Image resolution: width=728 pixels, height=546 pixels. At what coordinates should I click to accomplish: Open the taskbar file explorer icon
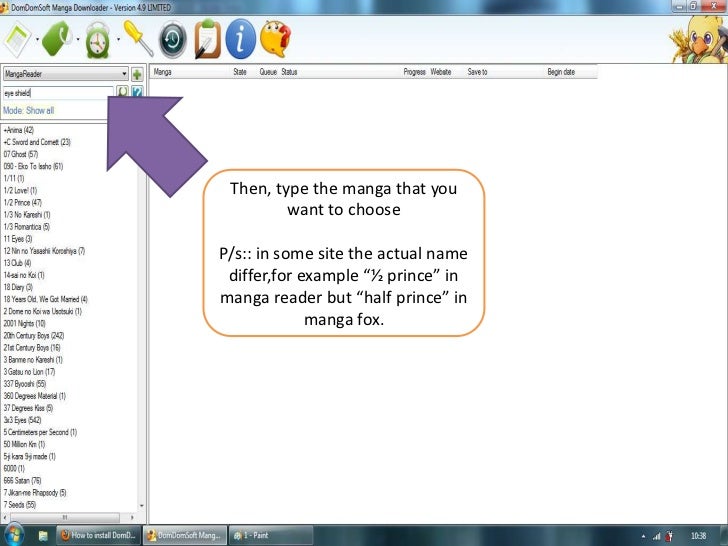(x=43, y=536)
